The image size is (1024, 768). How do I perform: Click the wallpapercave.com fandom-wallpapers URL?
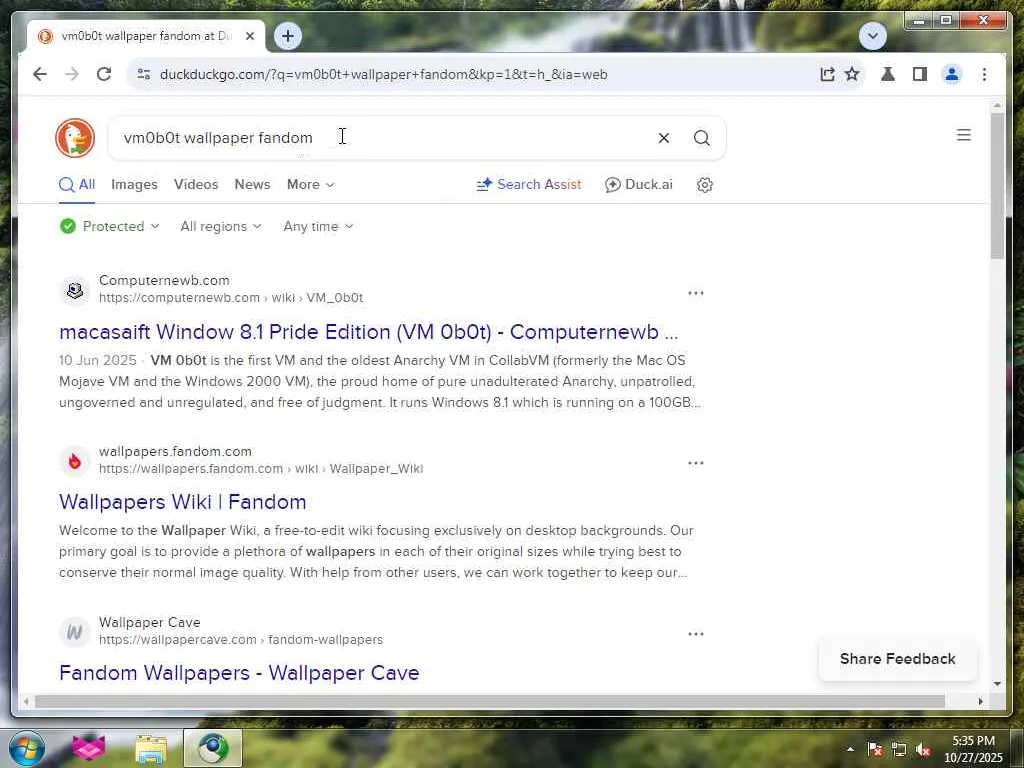point(241,640)
